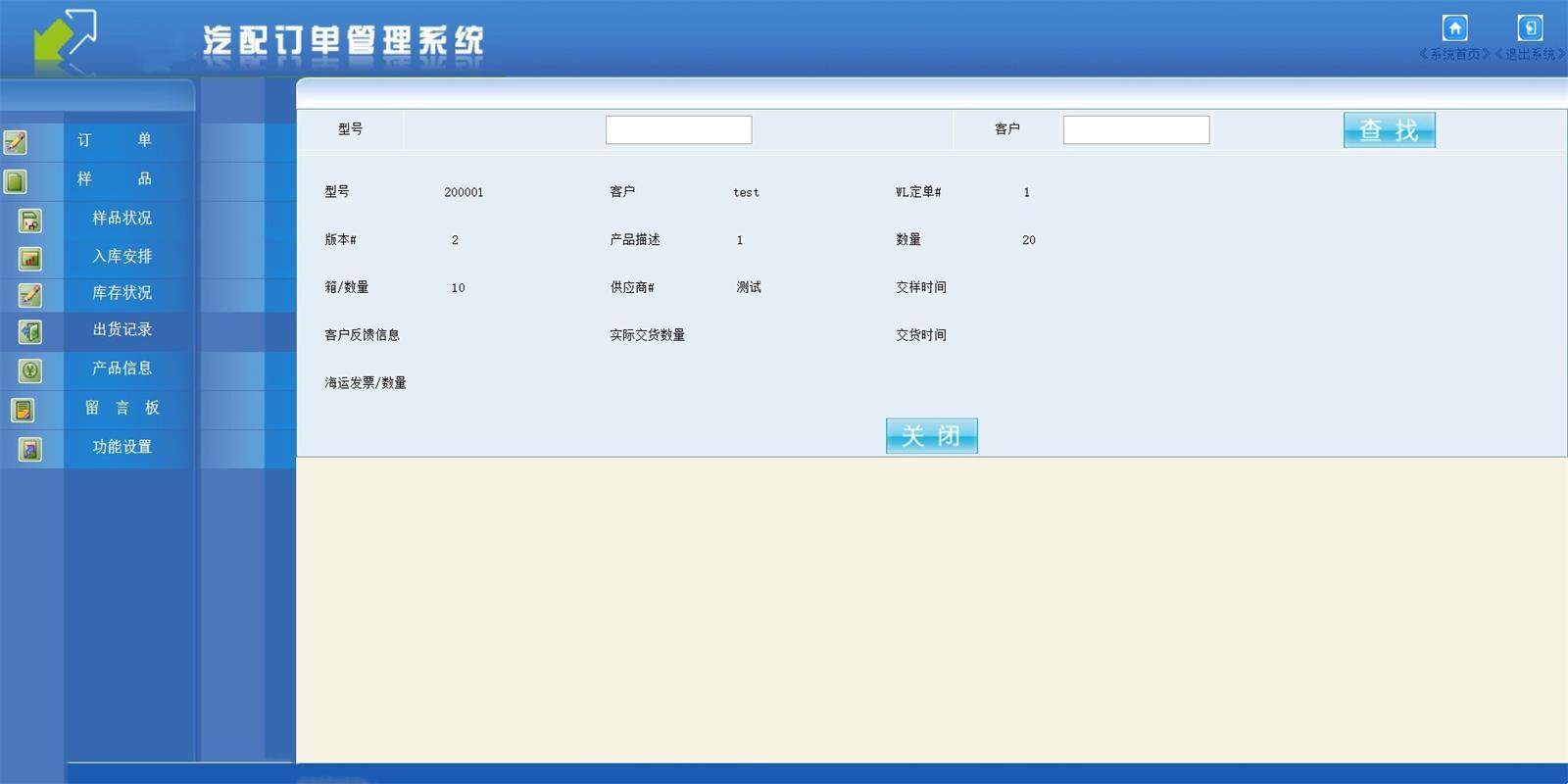
Task: Click the 箱/数量 value 10
Action: coord(458,288)
